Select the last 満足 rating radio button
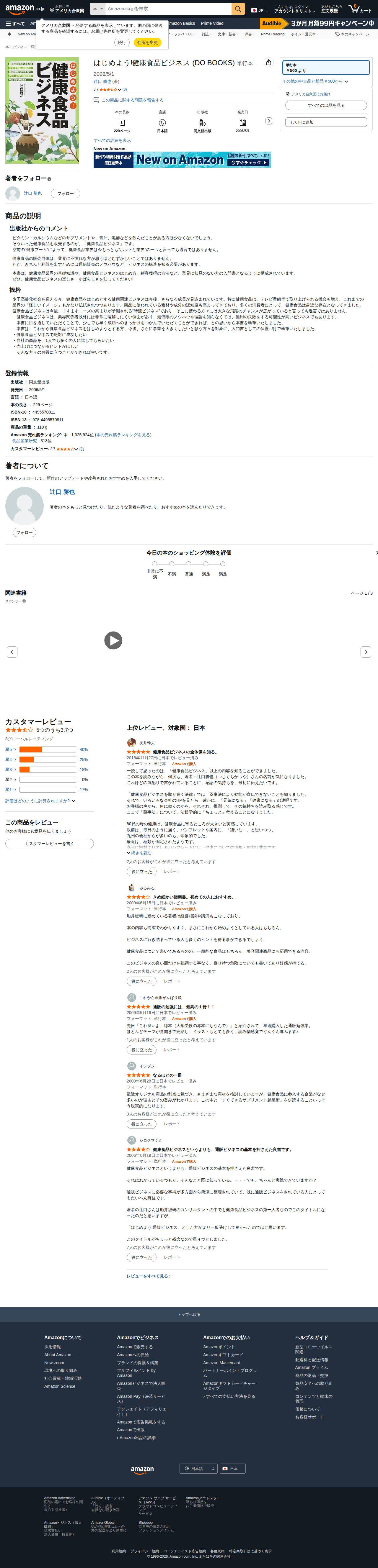This screenshot has height=1568, width=378. point(223,564)
